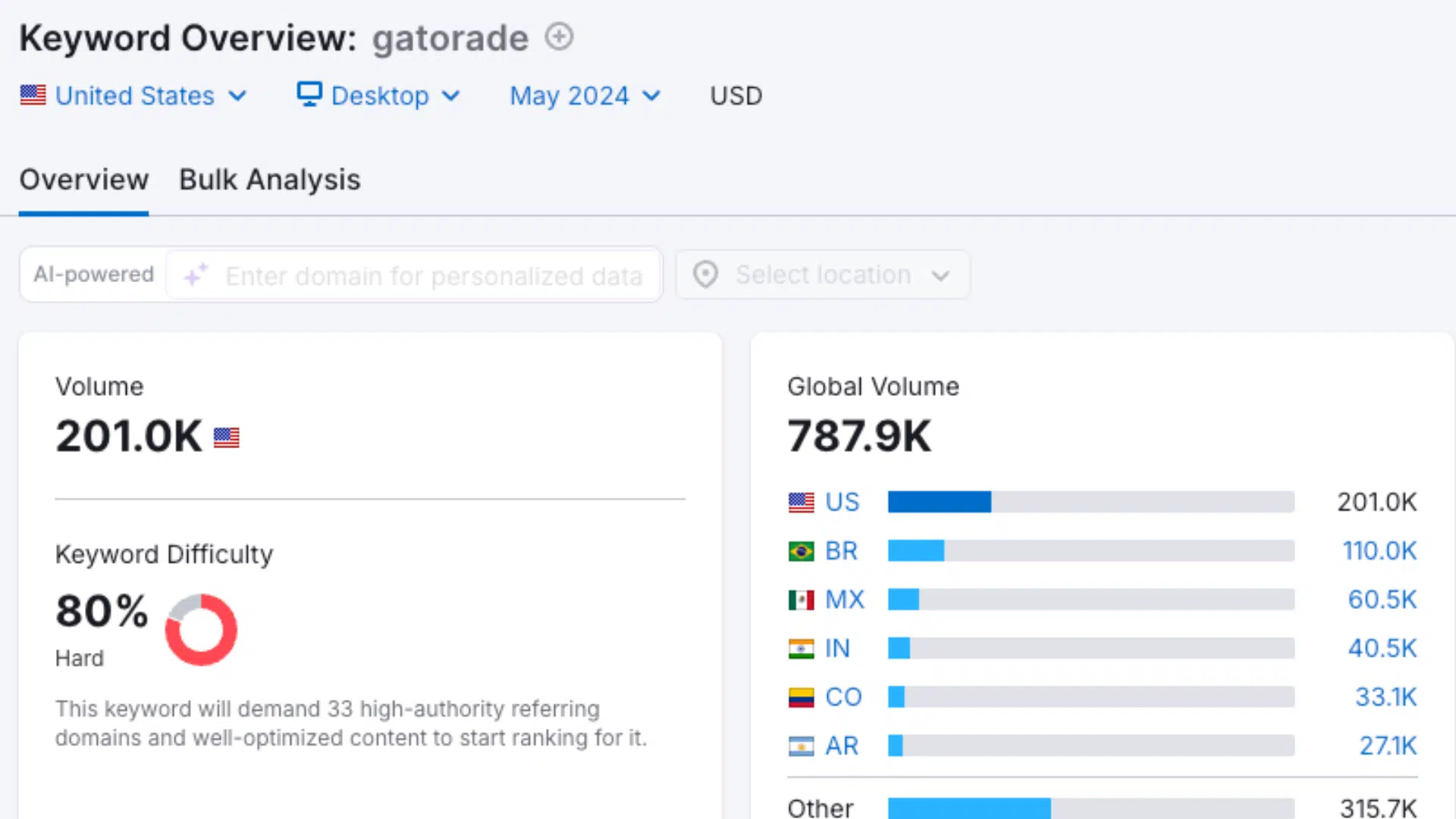Expand the Select location dropdown

click(x=940, y=275)
